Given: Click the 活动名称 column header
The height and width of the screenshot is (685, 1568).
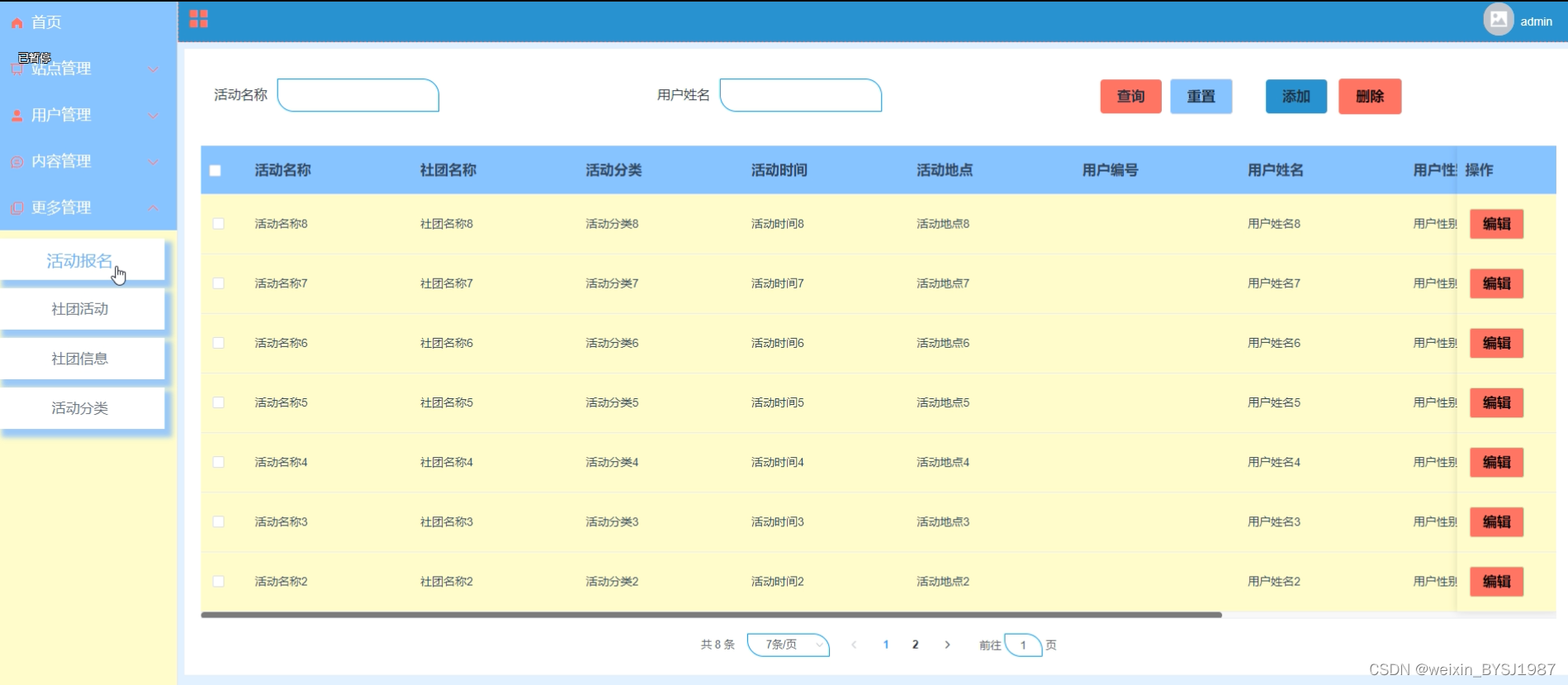Looking at the screenshot, I should tap(282, 170).
